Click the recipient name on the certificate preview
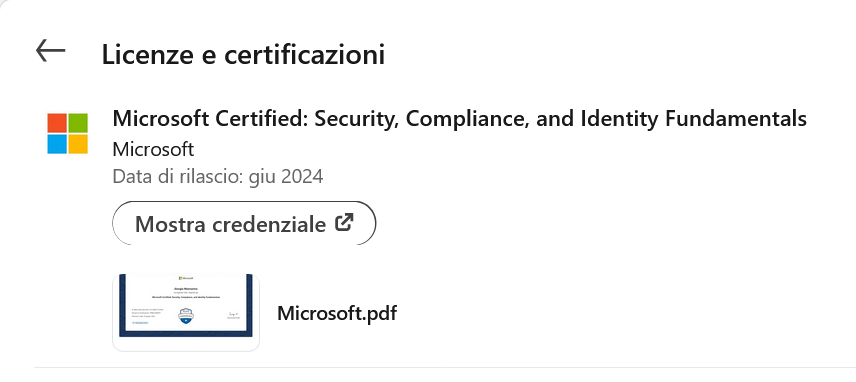The height and width of the screenshot is (382, 856). (186, 289)
